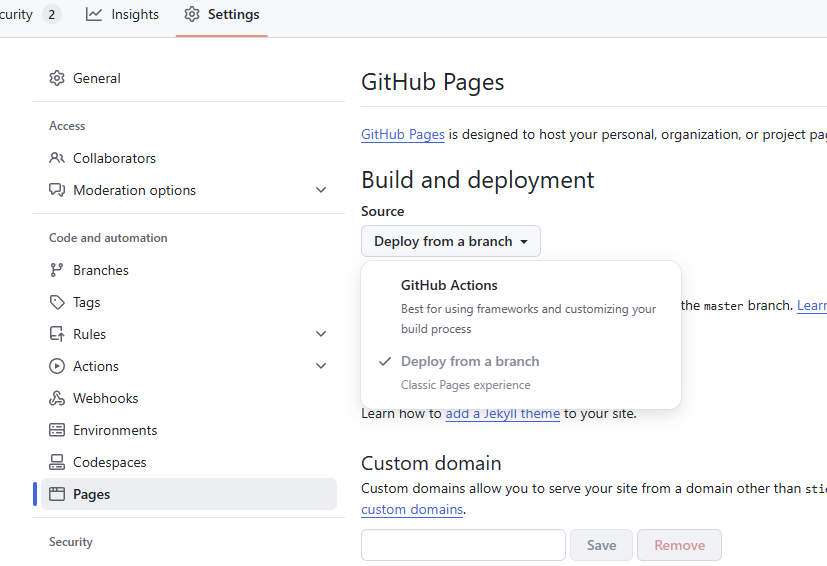Click the Code and automation section header
Image resolution: width=827 pixels, height=566 pixels.
[x=108, y=238]
